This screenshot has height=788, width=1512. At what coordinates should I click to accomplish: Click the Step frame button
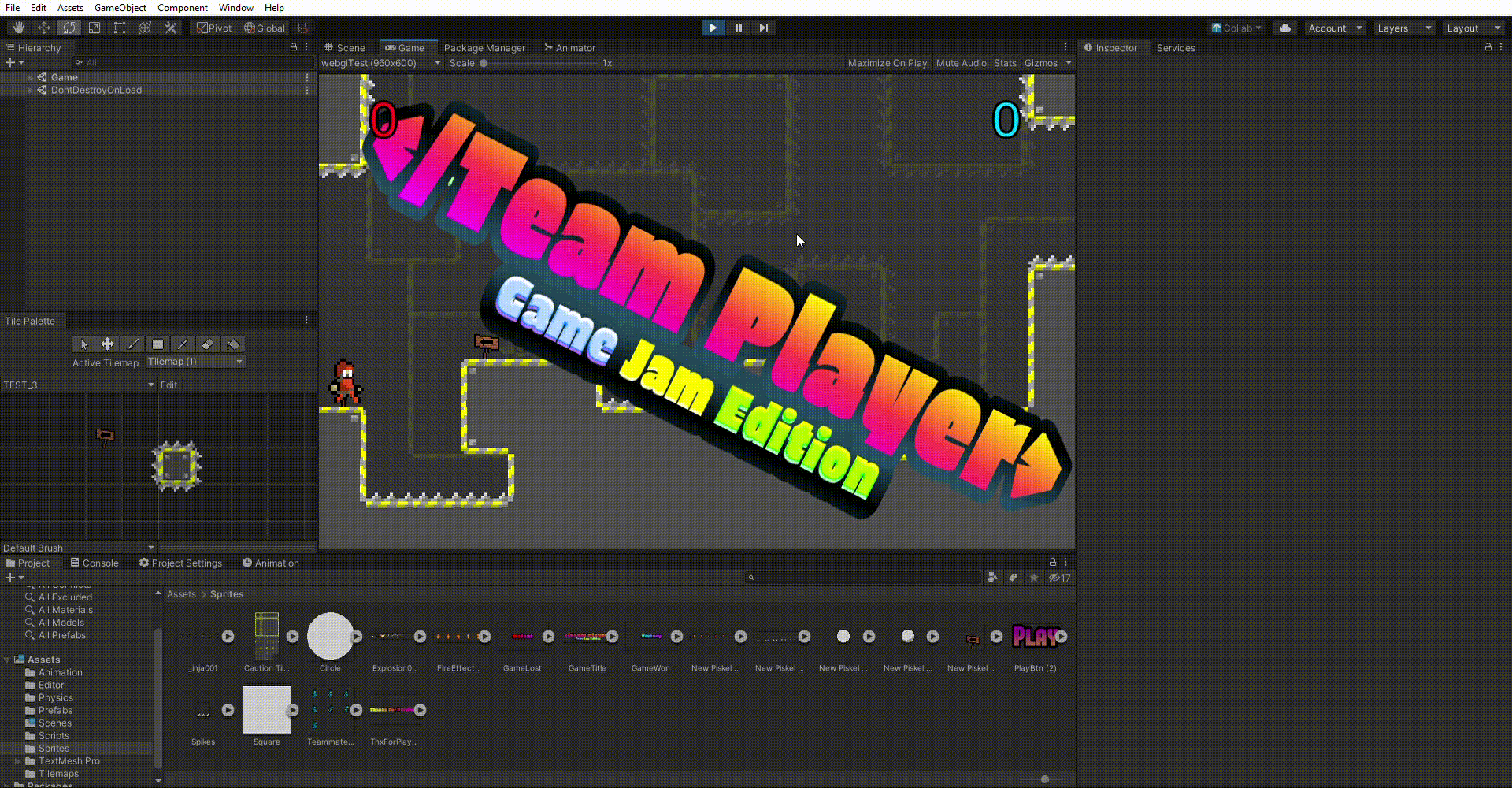point(763,28)
